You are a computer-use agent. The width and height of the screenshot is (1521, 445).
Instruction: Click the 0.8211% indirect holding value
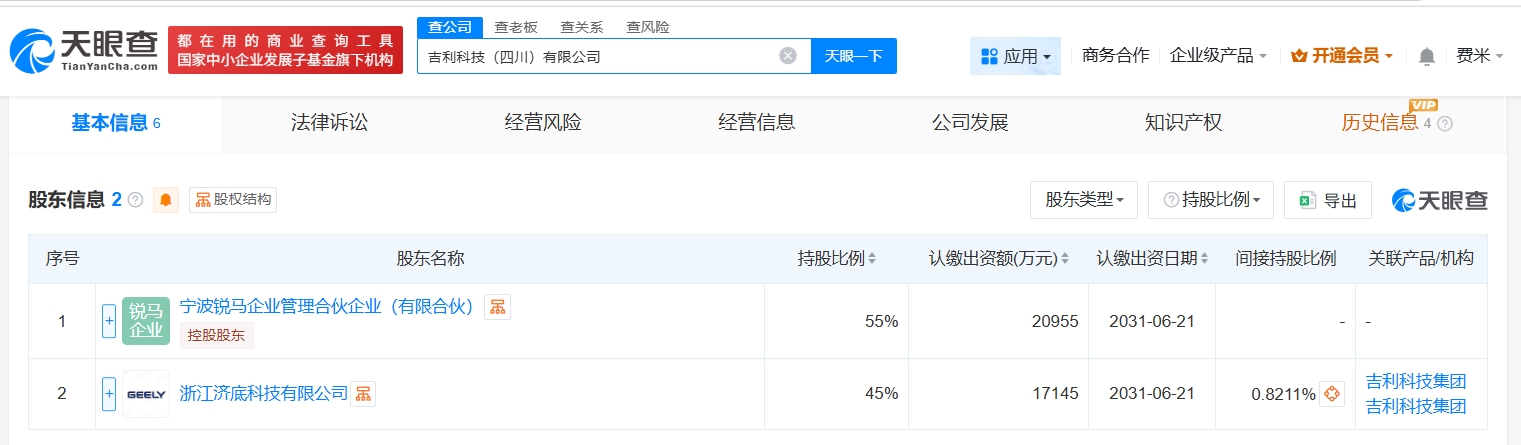coord(1283,394)
